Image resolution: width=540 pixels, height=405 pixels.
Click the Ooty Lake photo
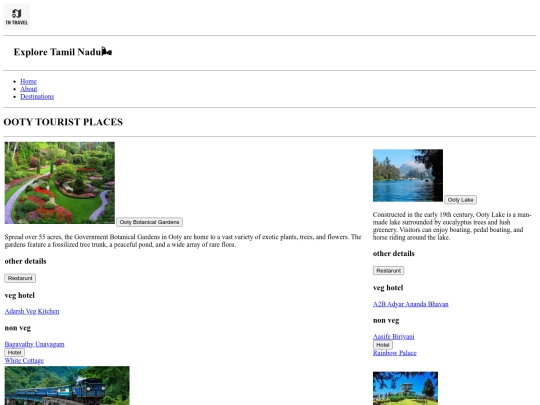click(x=408, y=175)
